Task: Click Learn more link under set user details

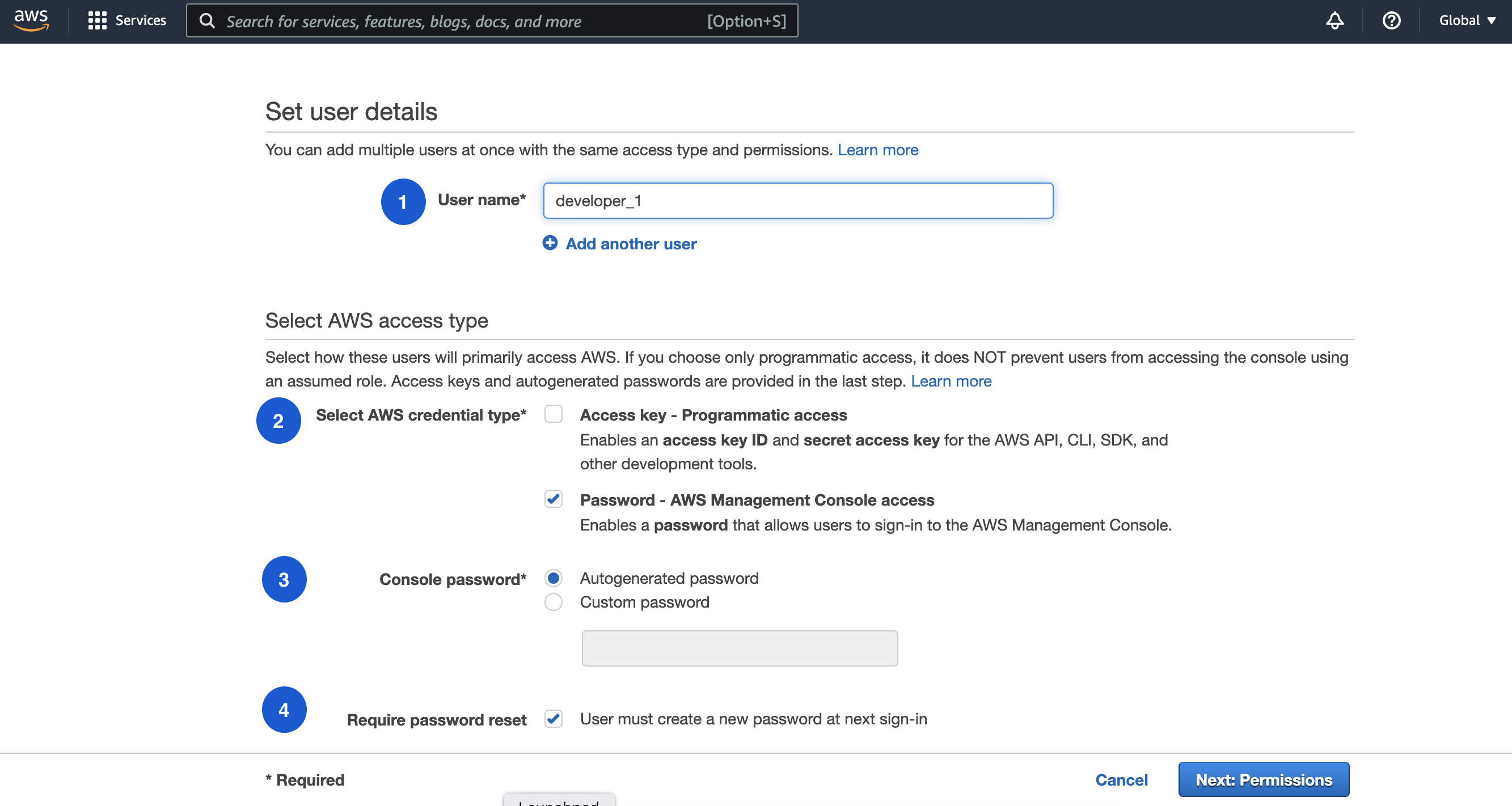Action: (x=878, y=149)
